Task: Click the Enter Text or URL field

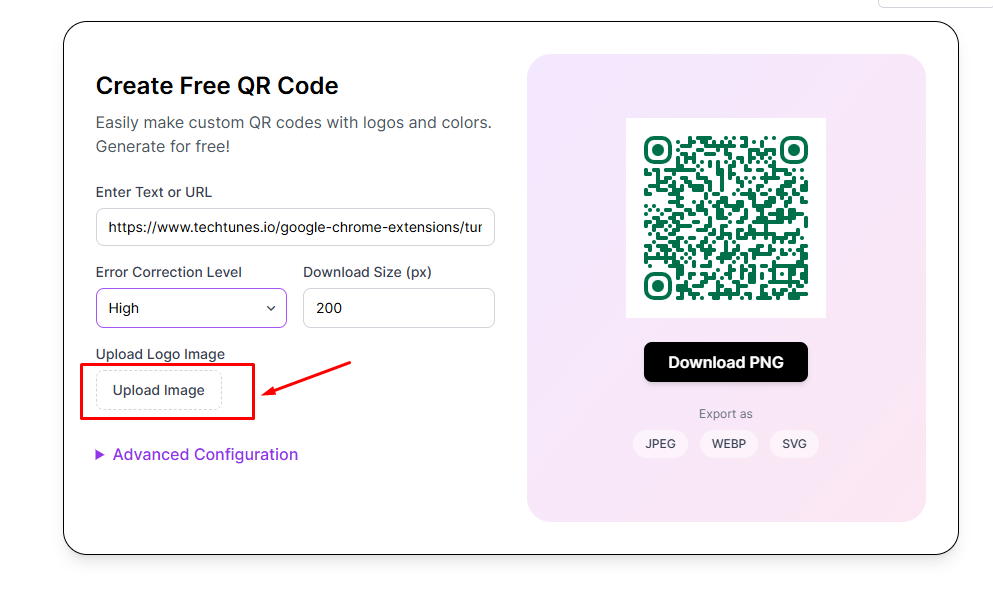Action: (x=295, y=227)
